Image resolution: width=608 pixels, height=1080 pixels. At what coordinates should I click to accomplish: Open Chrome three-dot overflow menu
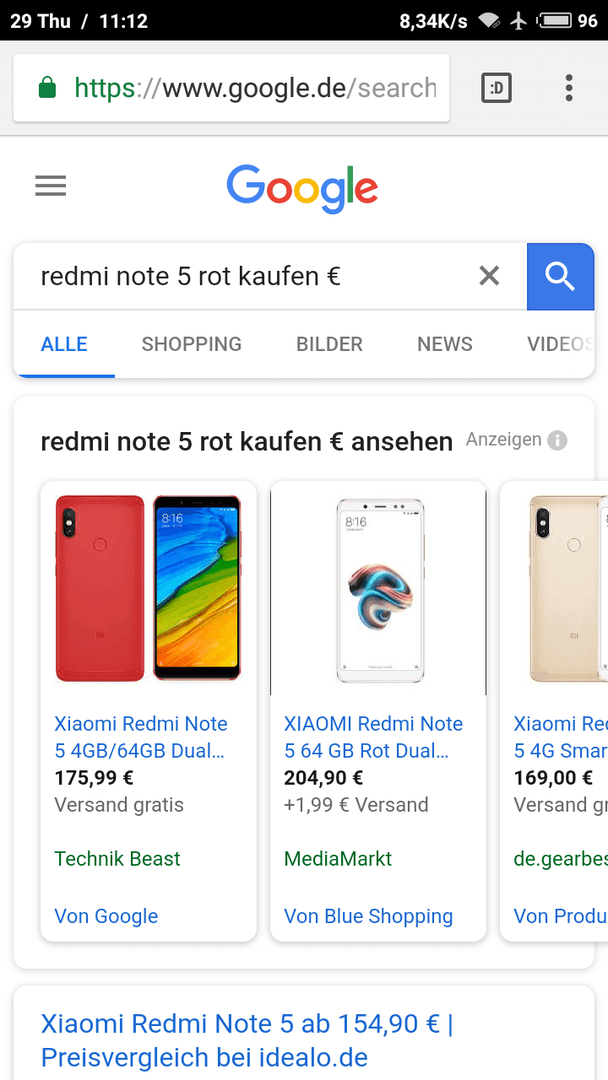569,87
